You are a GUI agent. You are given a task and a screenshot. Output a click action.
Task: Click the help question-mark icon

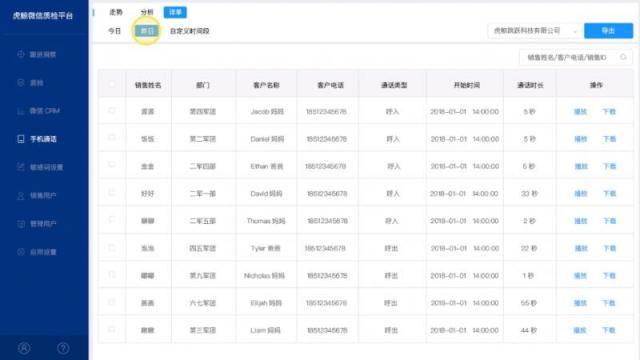(63, 348)
